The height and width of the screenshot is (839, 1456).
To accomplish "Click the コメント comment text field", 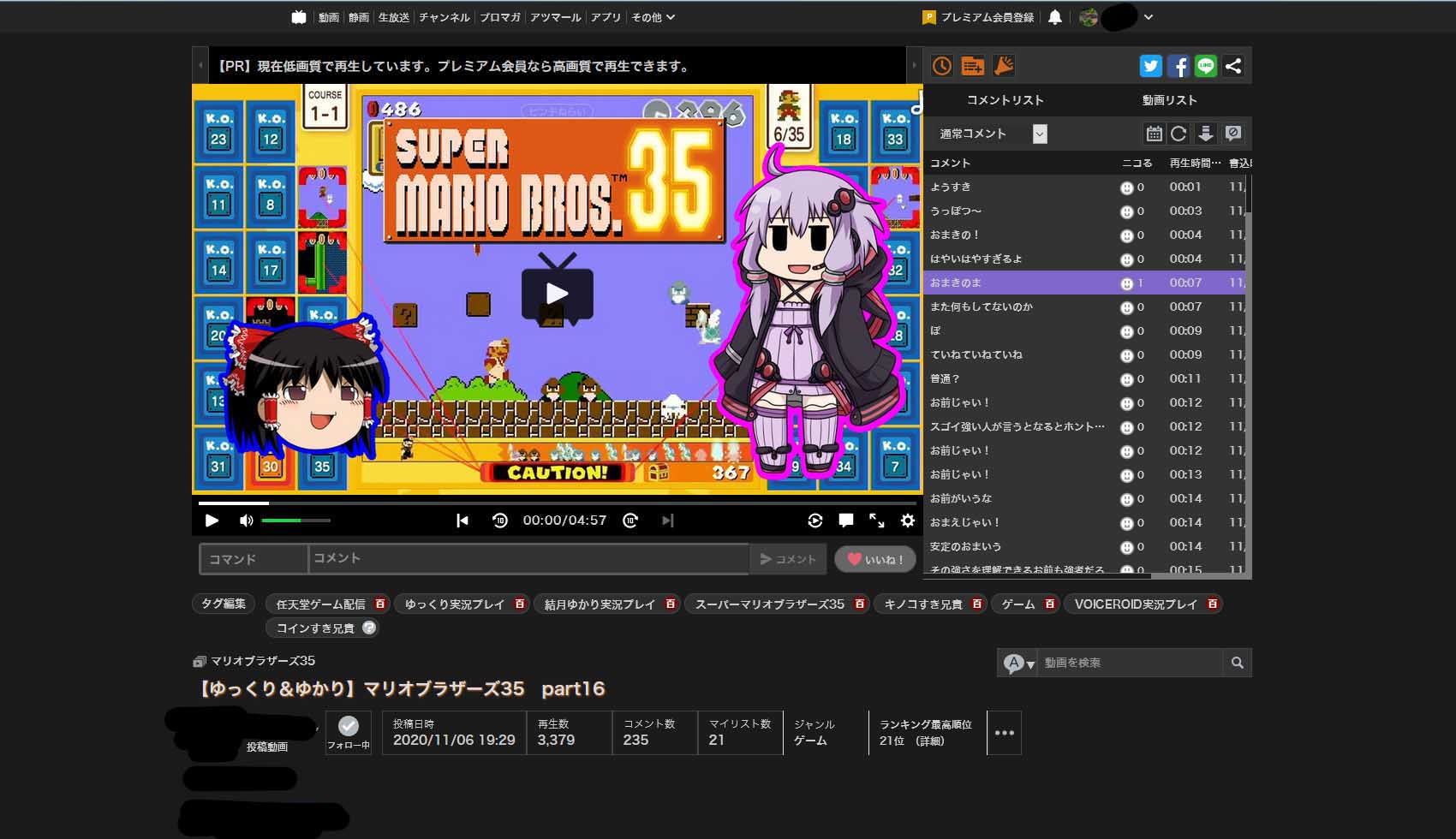I will click(x=528, y=559).
